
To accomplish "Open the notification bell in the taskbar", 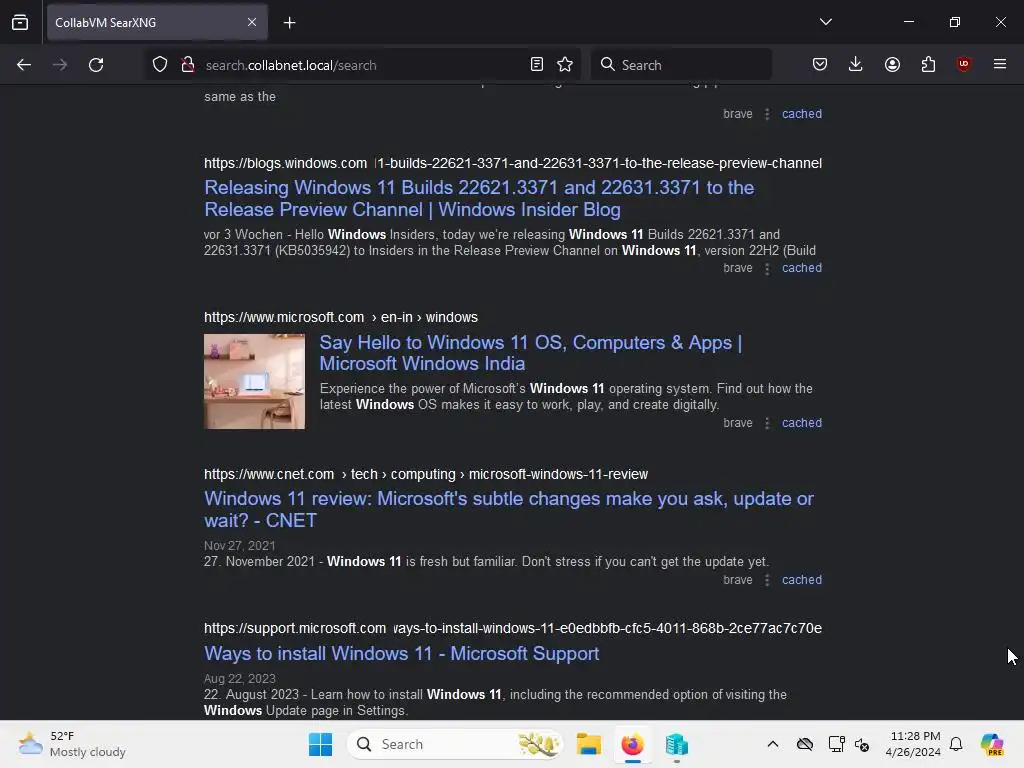I will click(956, 744).
